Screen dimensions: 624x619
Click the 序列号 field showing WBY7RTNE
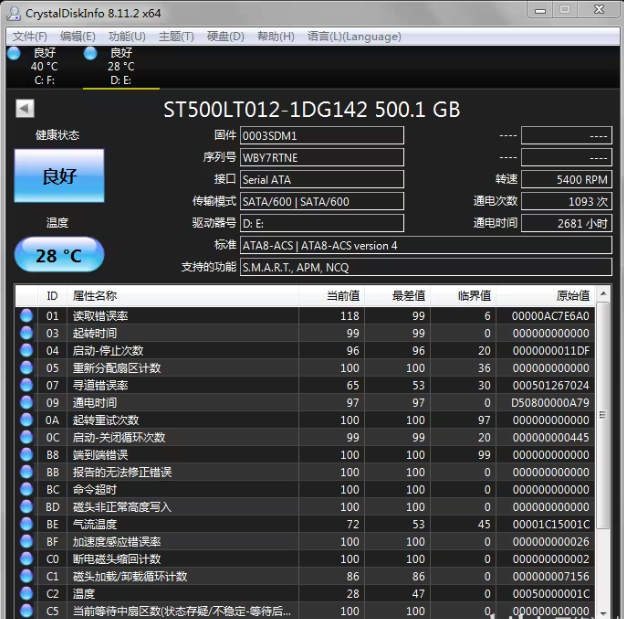click(x=322, y=158)
